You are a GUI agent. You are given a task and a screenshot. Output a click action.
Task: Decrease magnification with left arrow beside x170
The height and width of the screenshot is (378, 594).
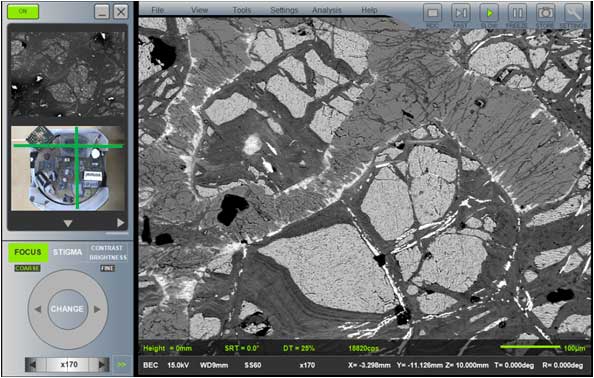[33, 365]
